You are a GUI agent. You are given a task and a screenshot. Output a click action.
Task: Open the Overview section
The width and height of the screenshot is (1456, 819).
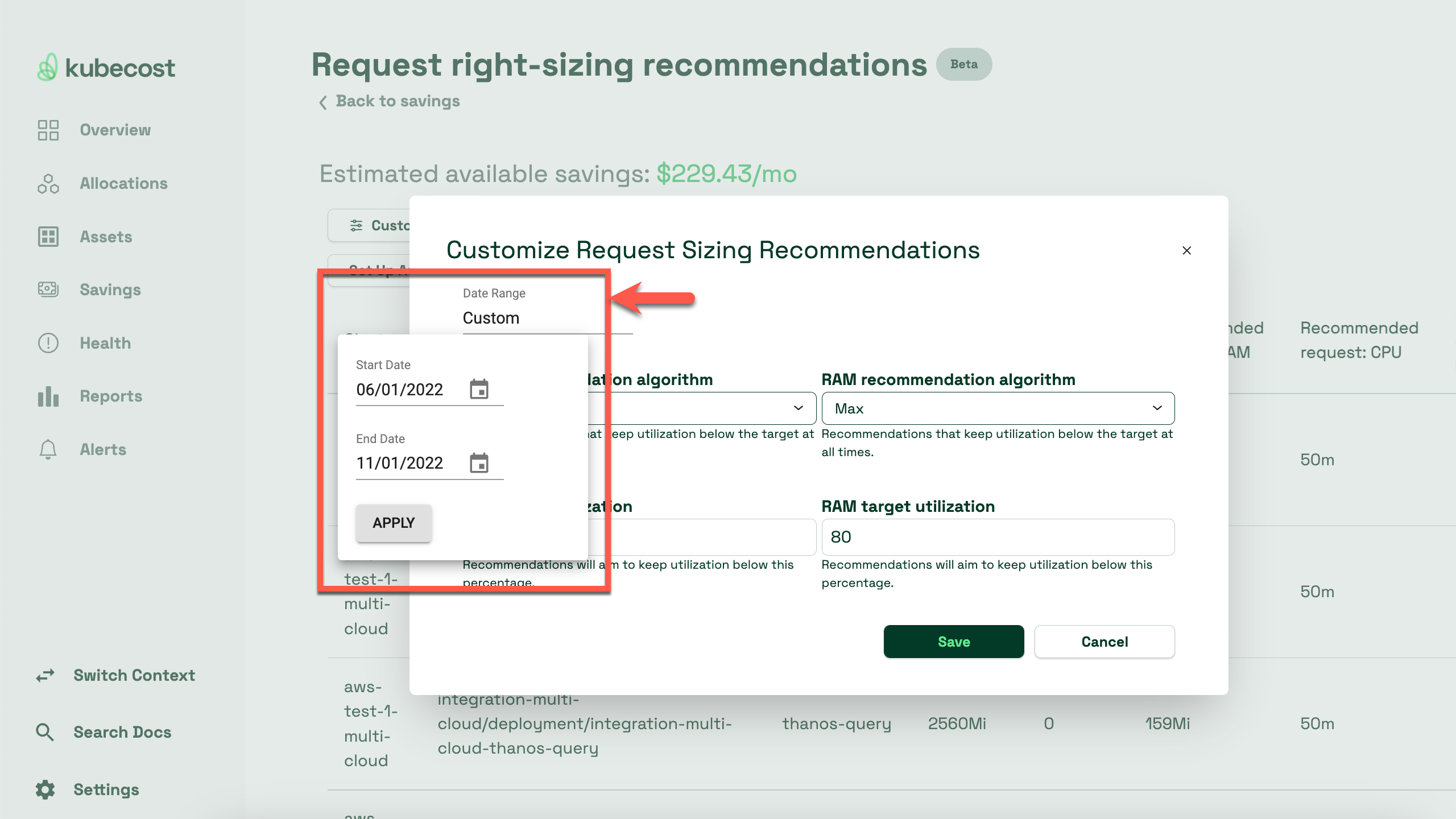click(115, 130)
